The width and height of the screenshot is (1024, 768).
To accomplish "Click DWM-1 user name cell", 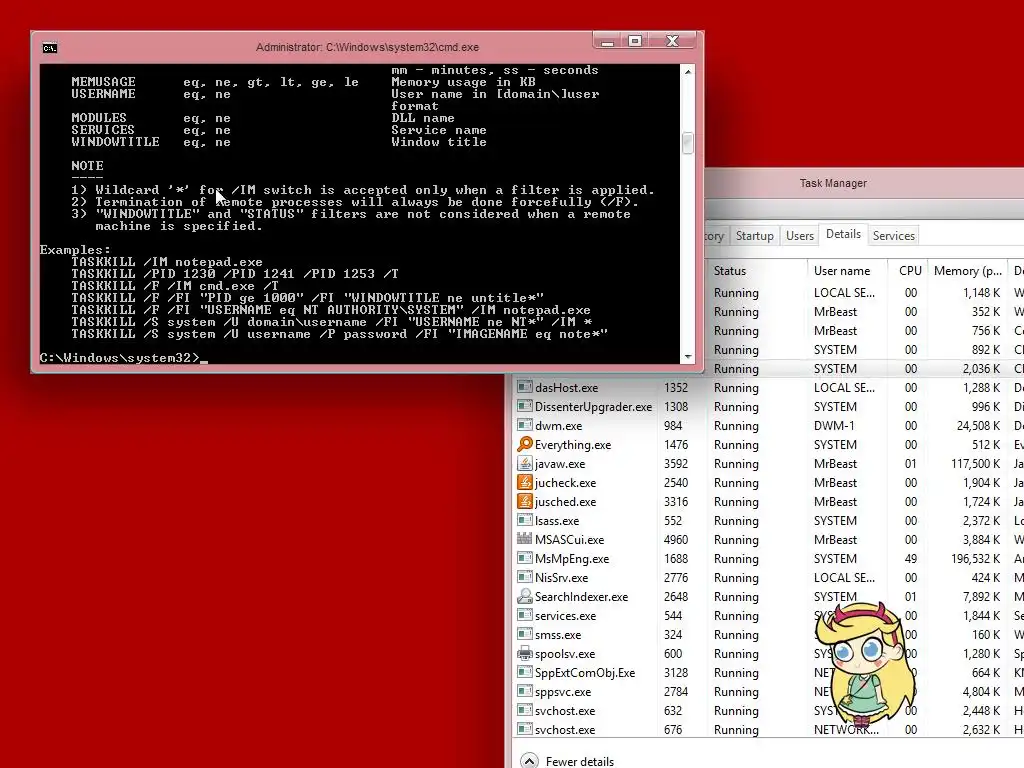I will pos(834,426).
